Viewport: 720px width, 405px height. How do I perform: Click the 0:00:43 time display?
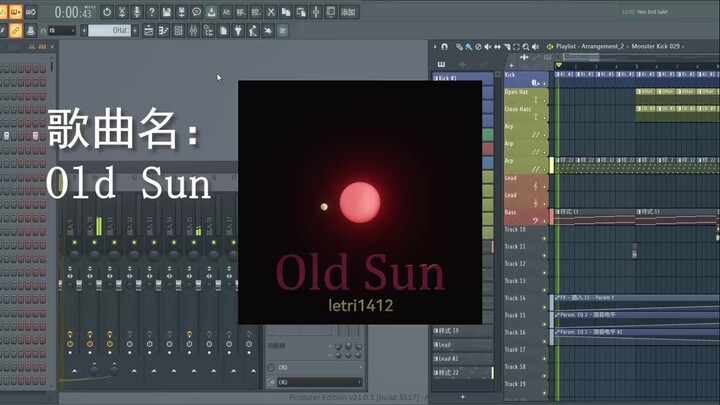point(73,12)
